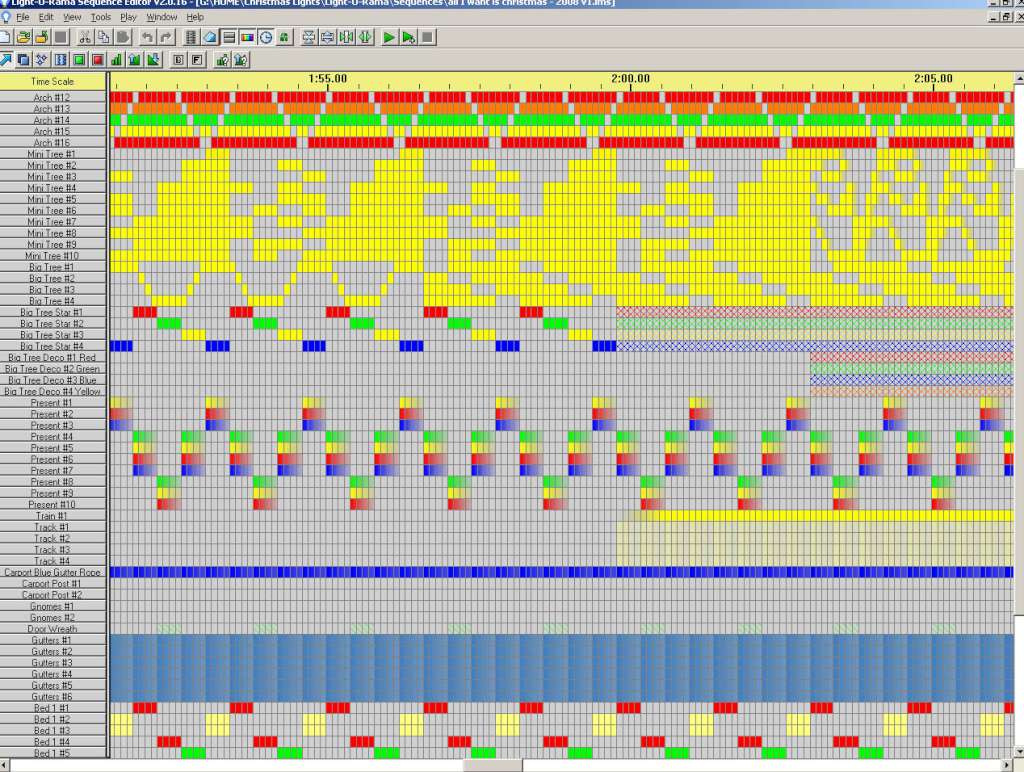Select the Fade Up tool

click(135, 60)
